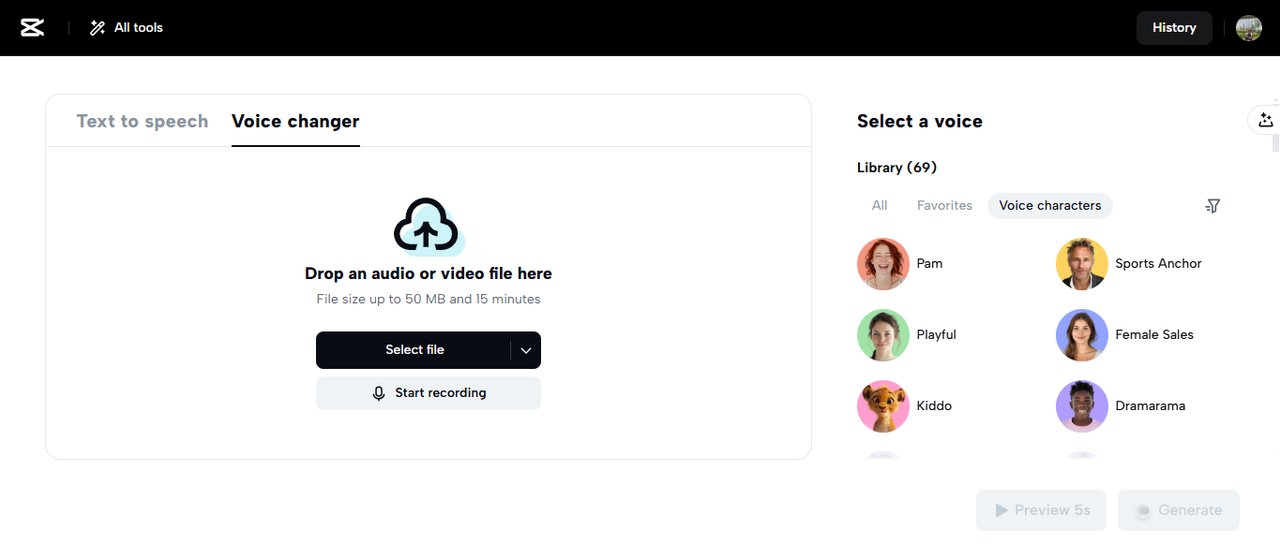Show All voices filter
The image size is (1280, 559).
[x=879, y=206]
